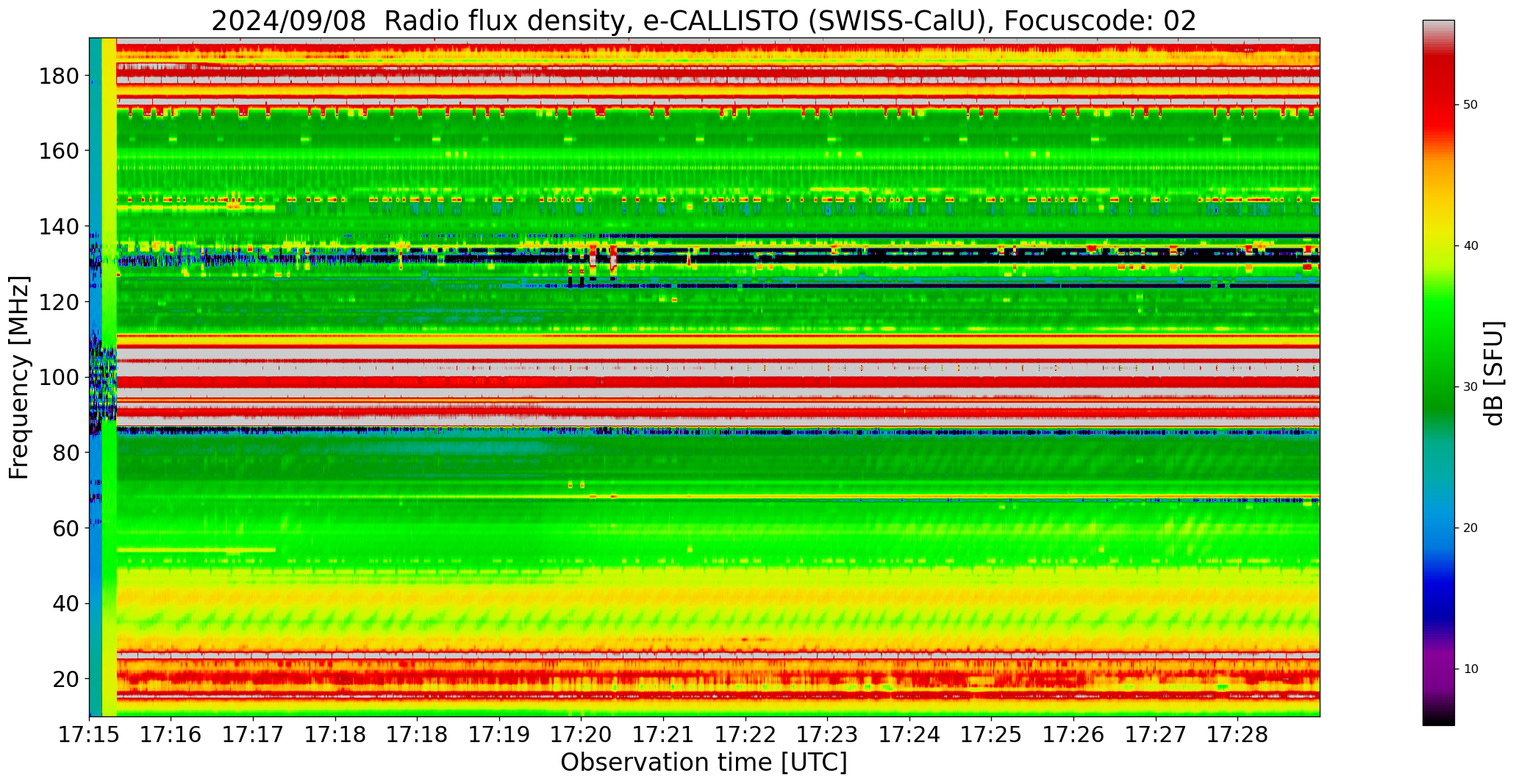The height and width of the screenshot is (784, 1516).
Task: Click the 17:23 time tick label
Action: pyautogui.click(x=828, y=734)
